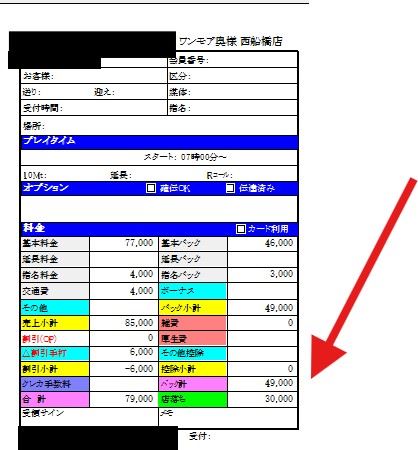
Task: Click the 受付時間 field
Action: click(x=94, y=108)
